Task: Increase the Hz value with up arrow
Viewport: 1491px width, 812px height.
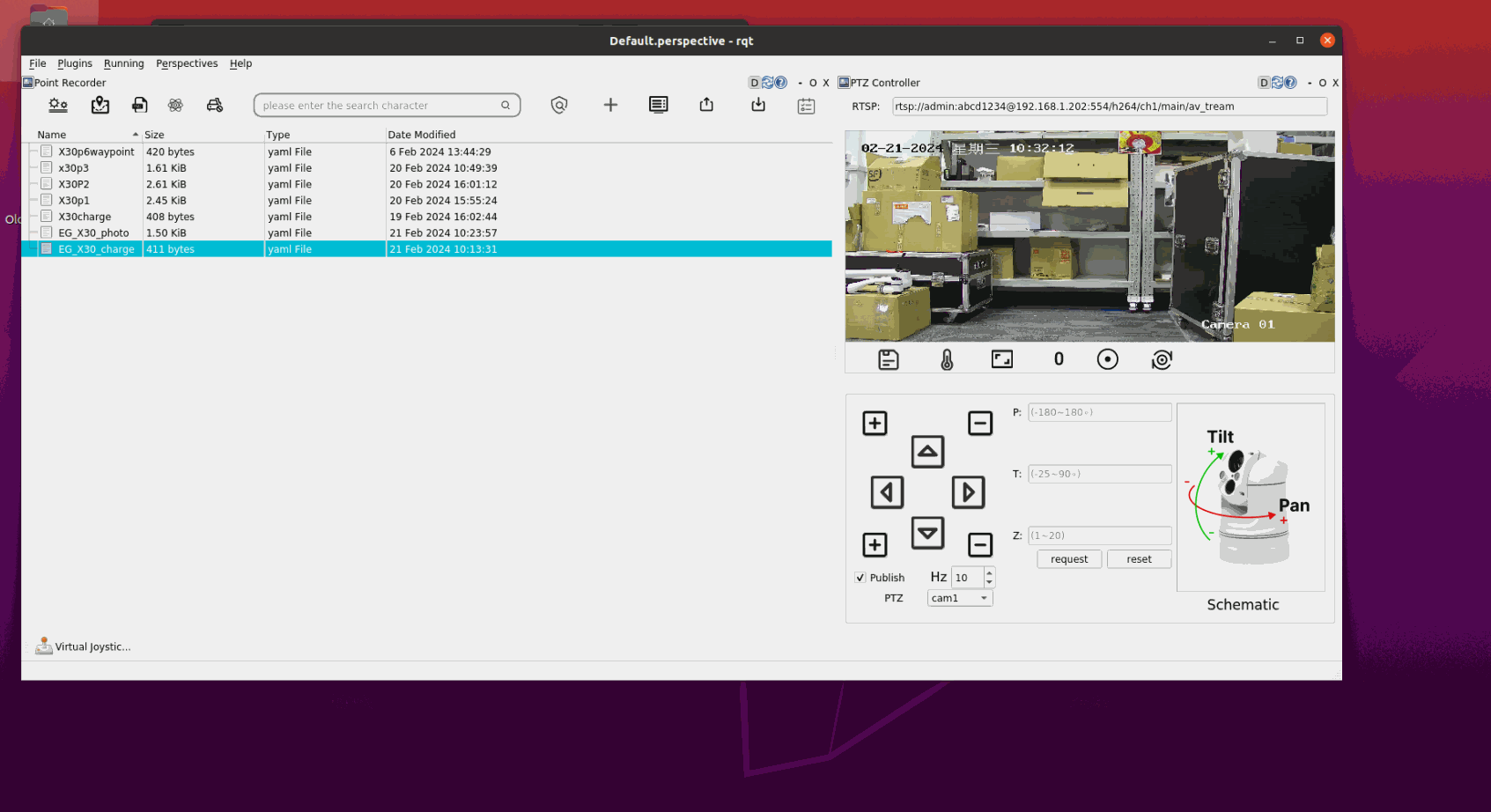Action: click(x=990, y=572)
